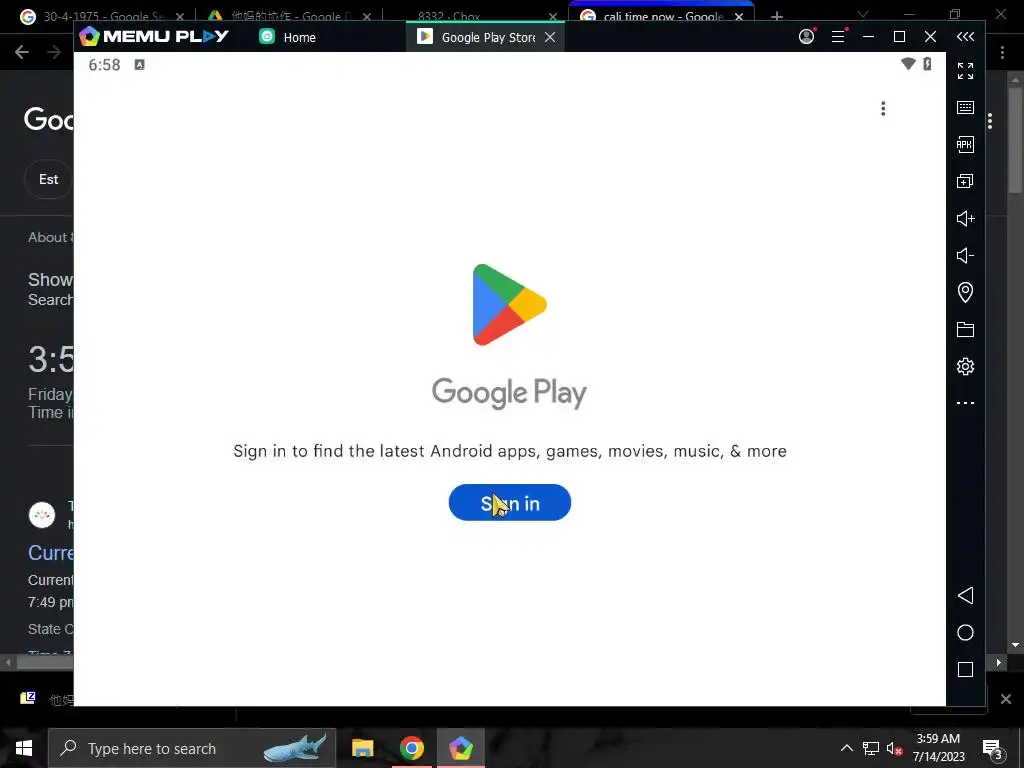Collapse MEmu sidebar with triple-chevron icon
This screenshot has height=768, width=1024.
(965, 37)
